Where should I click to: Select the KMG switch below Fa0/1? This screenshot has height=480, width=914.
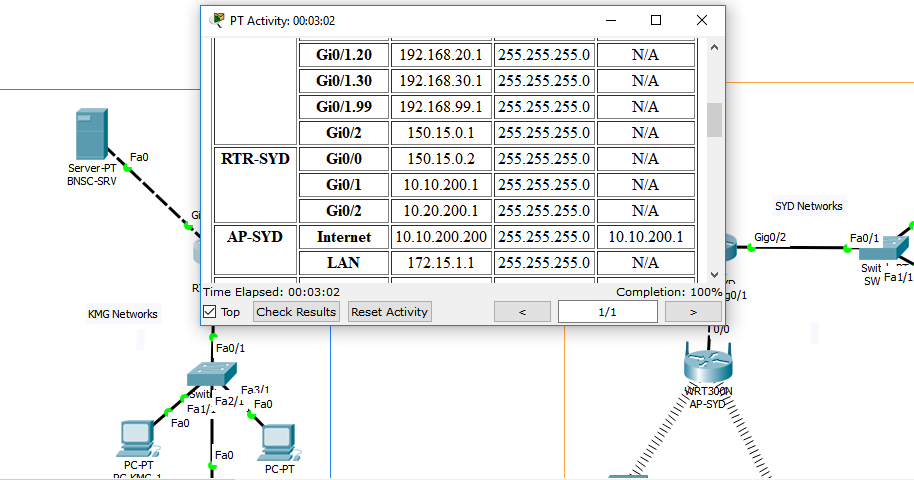pos(212,374)
